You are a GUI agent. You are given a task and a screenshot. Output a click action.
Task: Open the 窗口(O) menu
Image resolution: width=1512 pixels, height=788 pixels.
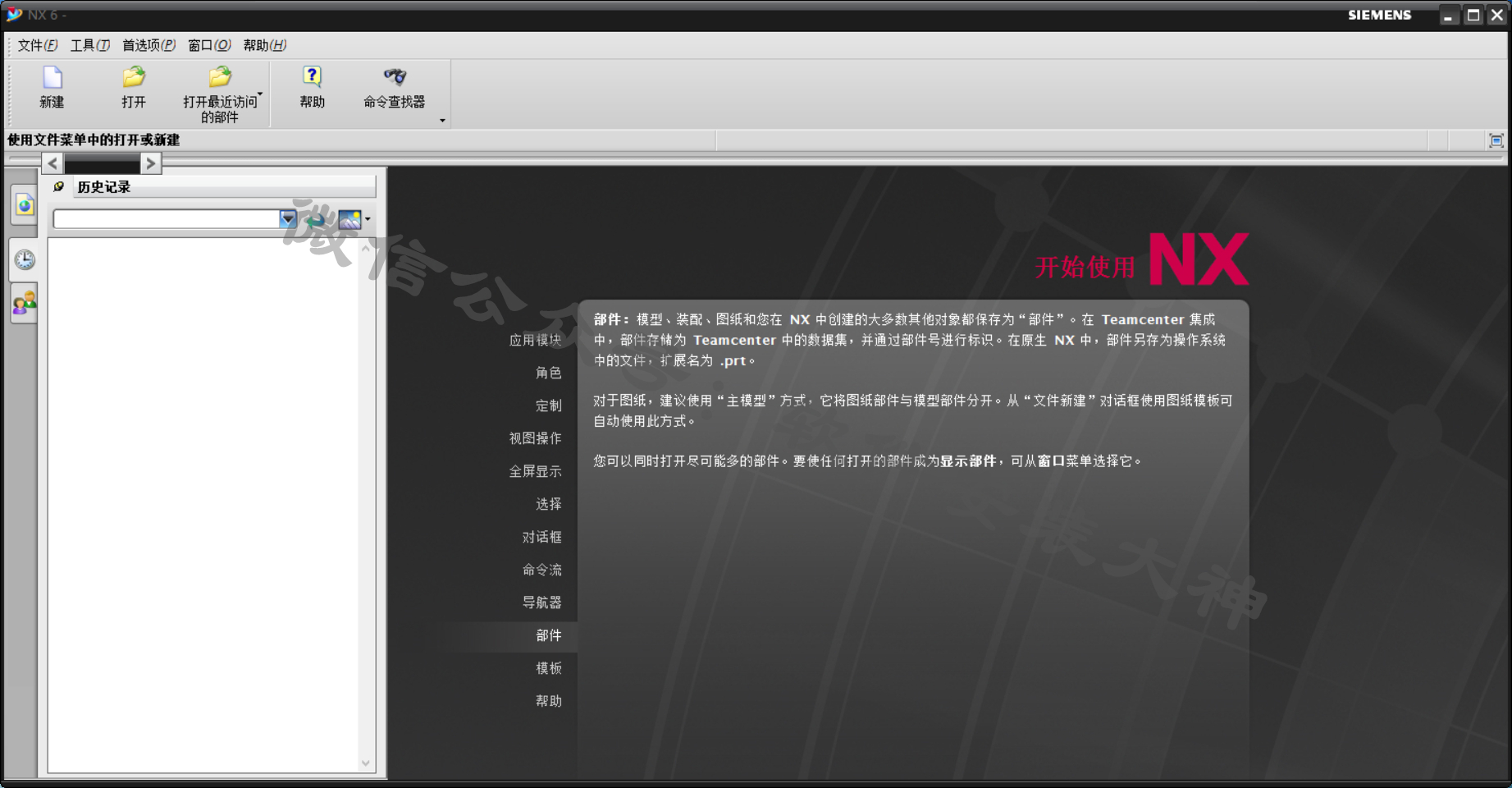pos(209,45)
